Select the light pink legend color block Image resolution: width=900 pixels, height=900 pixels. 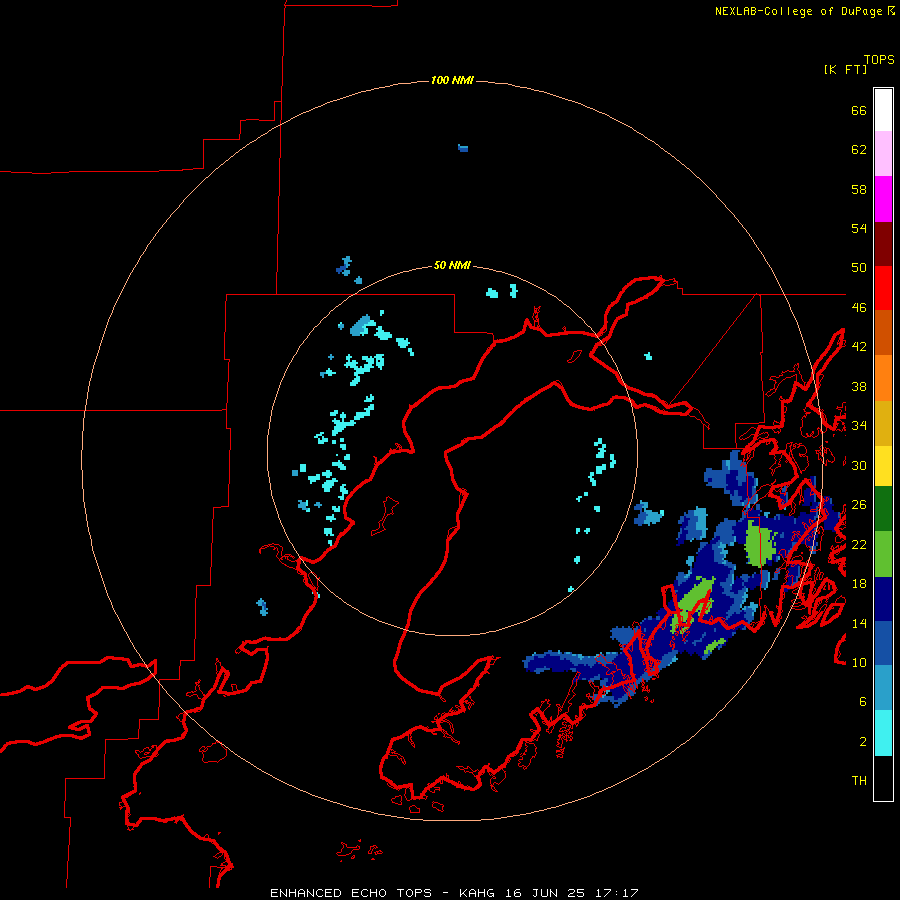tap(883, 154)
